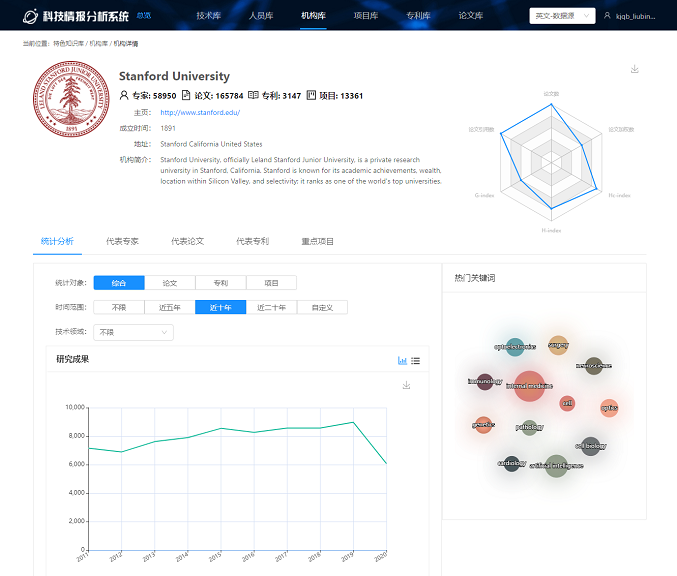Image resolution: width=677 pixels, height=576 pixels.
Task: Click the genetics keyword bubble
Action: tap(483, 425)
